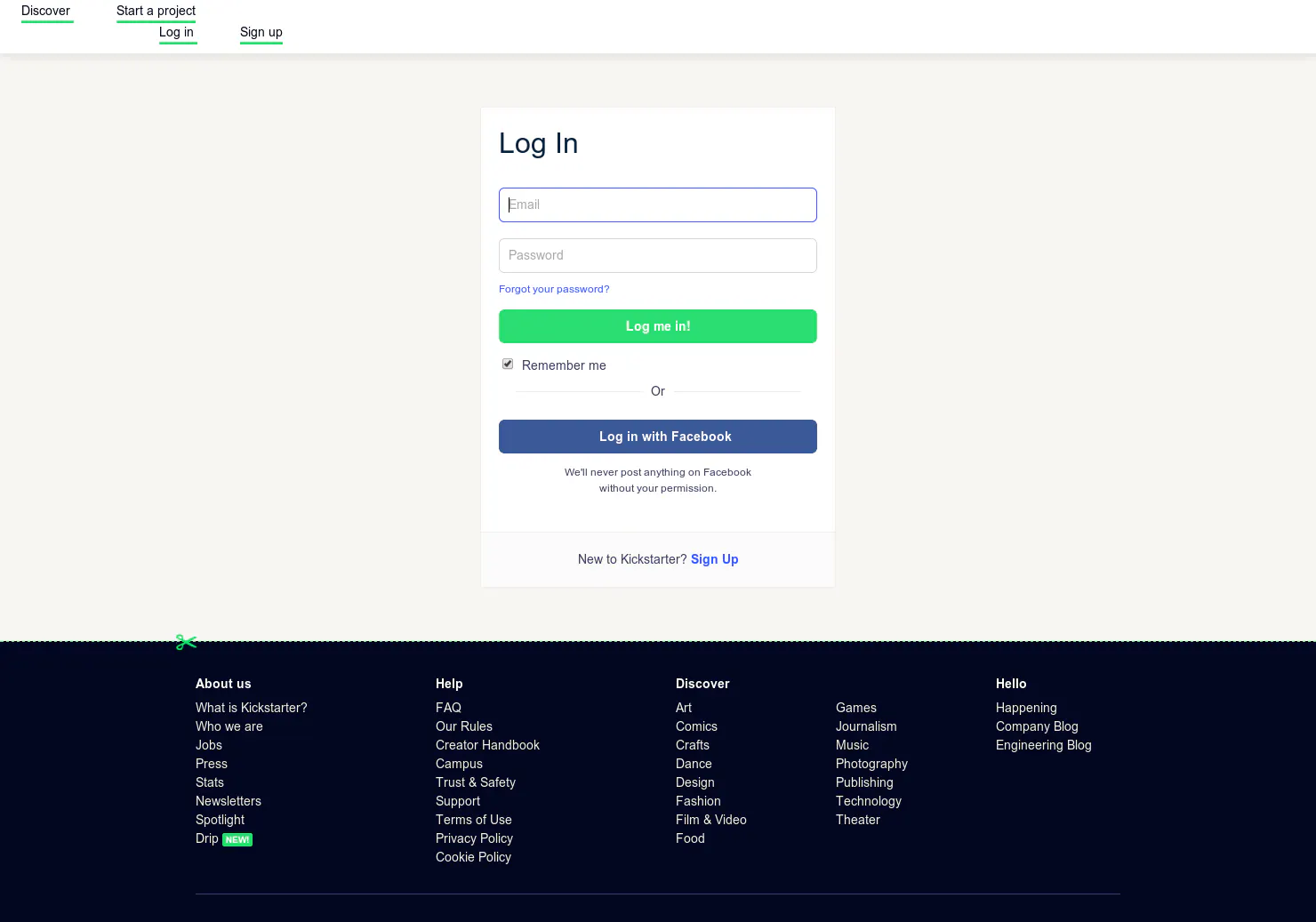Go to the Press page
This screenshot has height=922, width=1316.
(212, 764)
